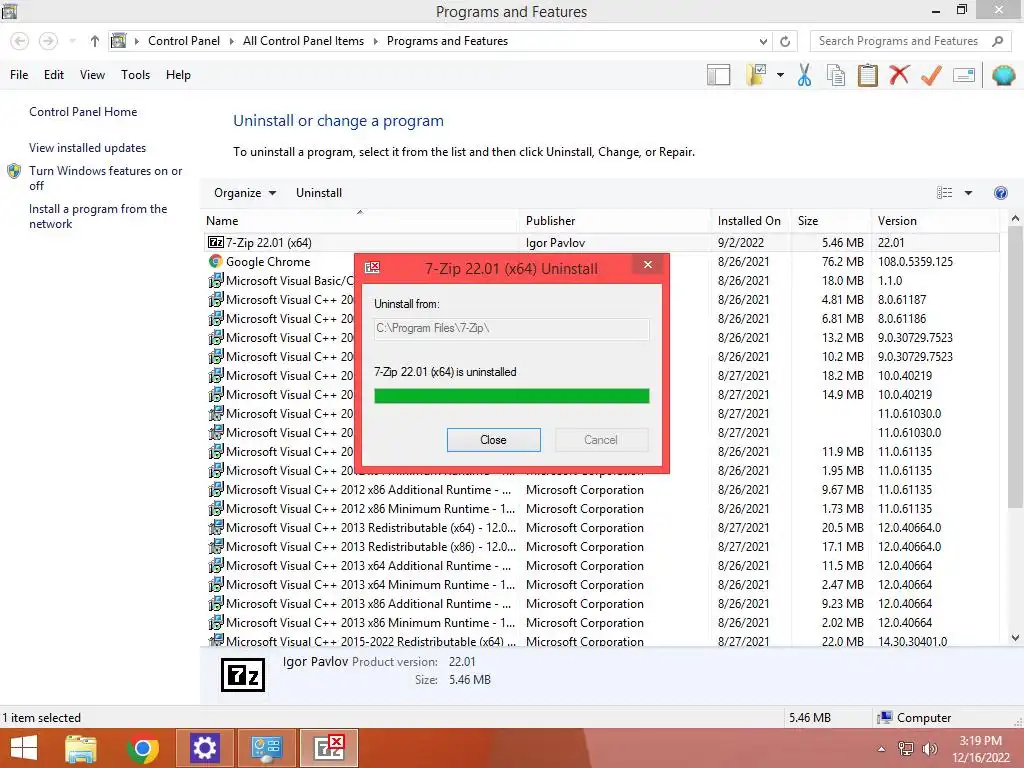This screenshot has width=1024, height=768.
Task: Open dropdown arrow beside folder options icon
Action: (x=780, y=75)
